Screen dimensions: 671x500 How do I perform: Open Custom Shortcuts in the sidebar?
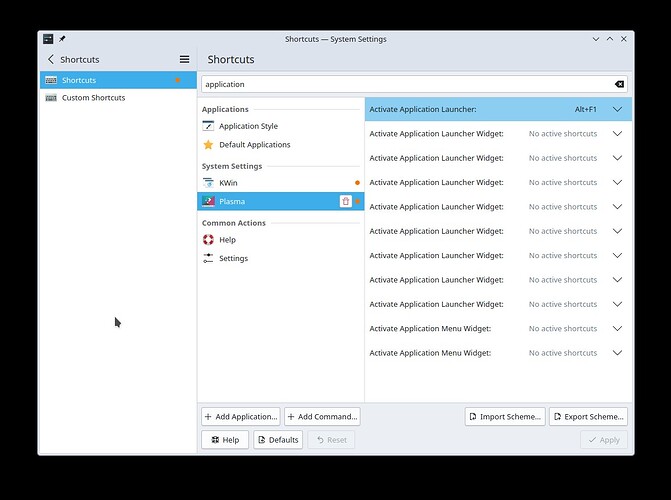118,98
